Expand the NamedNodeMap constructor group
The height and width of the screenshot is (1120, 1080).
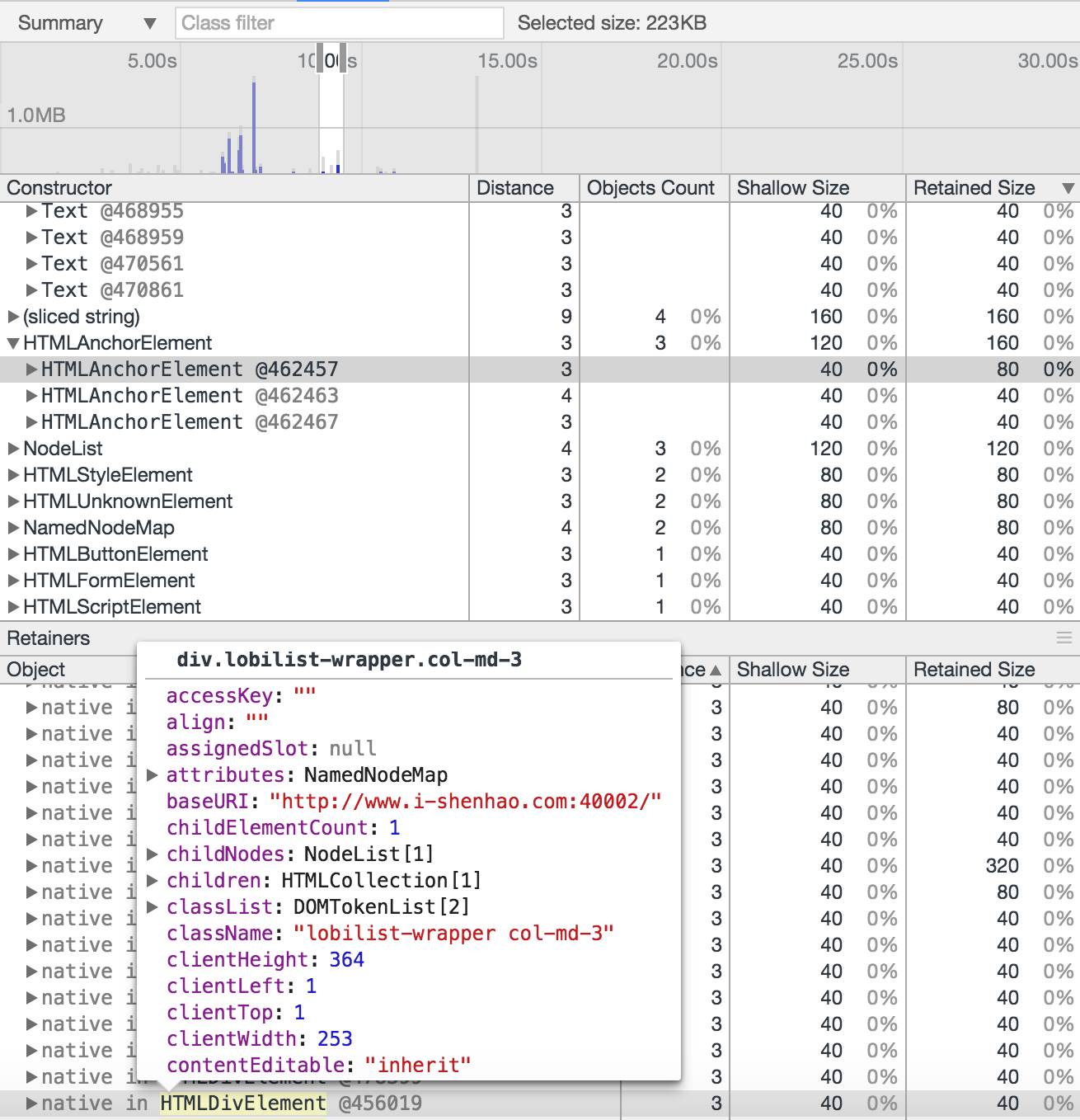click(13, 528)
